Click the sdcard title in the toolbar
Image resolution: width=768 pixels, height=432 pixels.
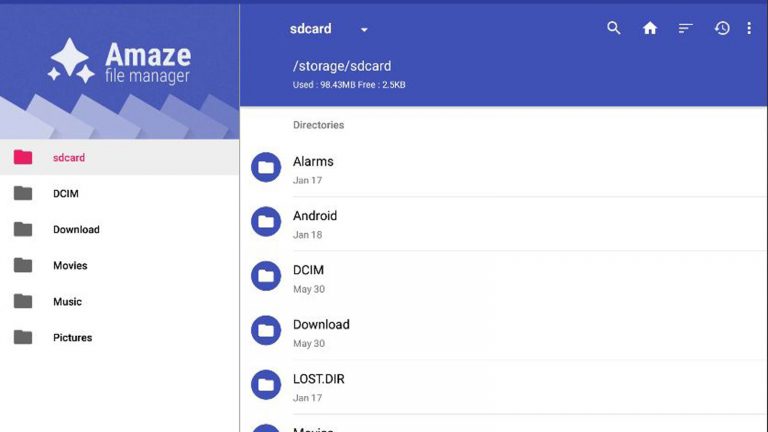tap(310, 29)
